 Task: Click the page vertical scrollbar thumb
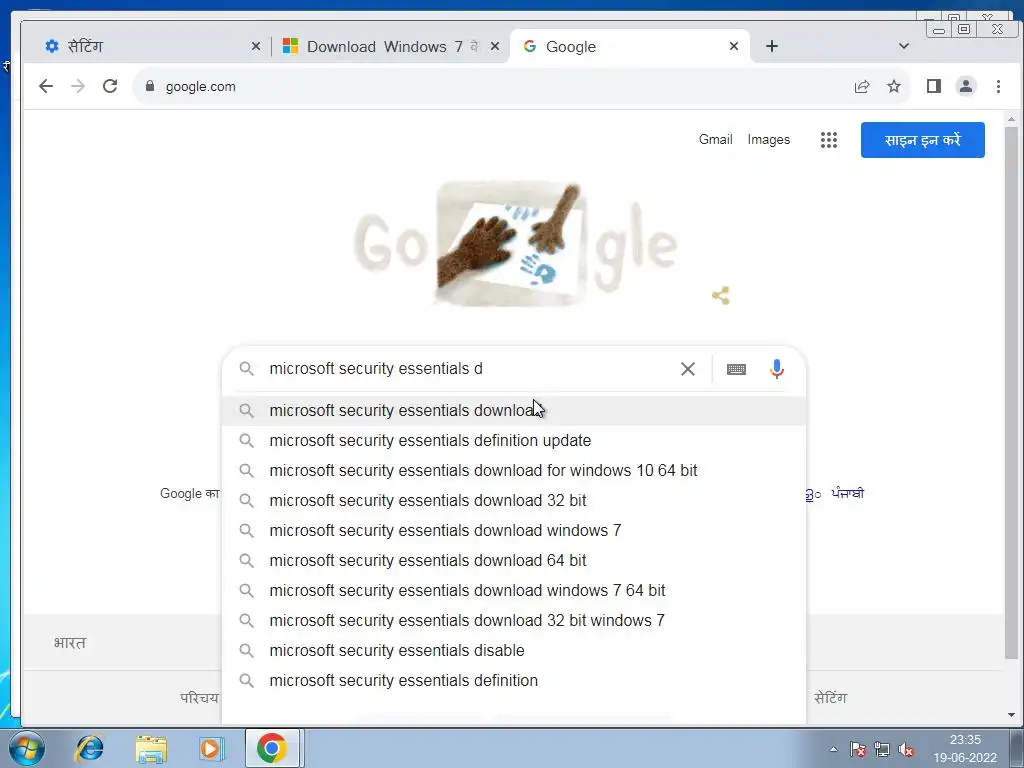pyautogui.click(x=1011, y=393)
